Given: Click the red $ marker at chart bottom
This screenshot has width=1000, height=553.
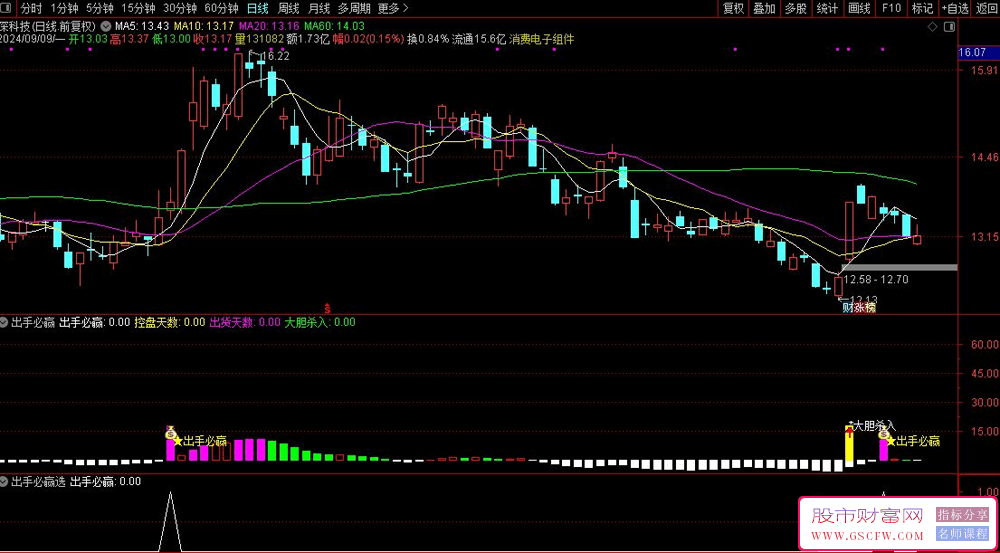Looking at the screenshot, I should coord(328,307).
